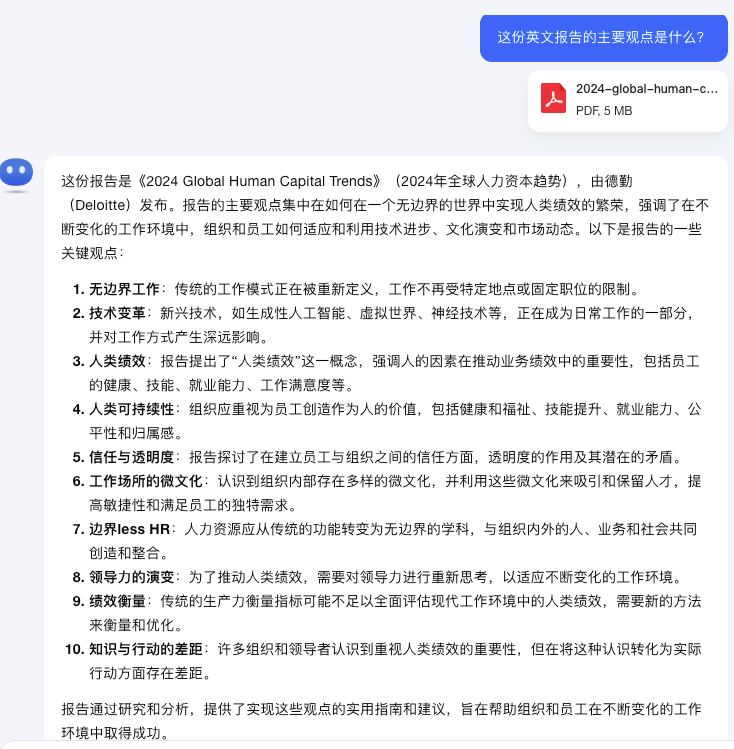Click list item '知识与行动的差距' heading

coord(146,649)
